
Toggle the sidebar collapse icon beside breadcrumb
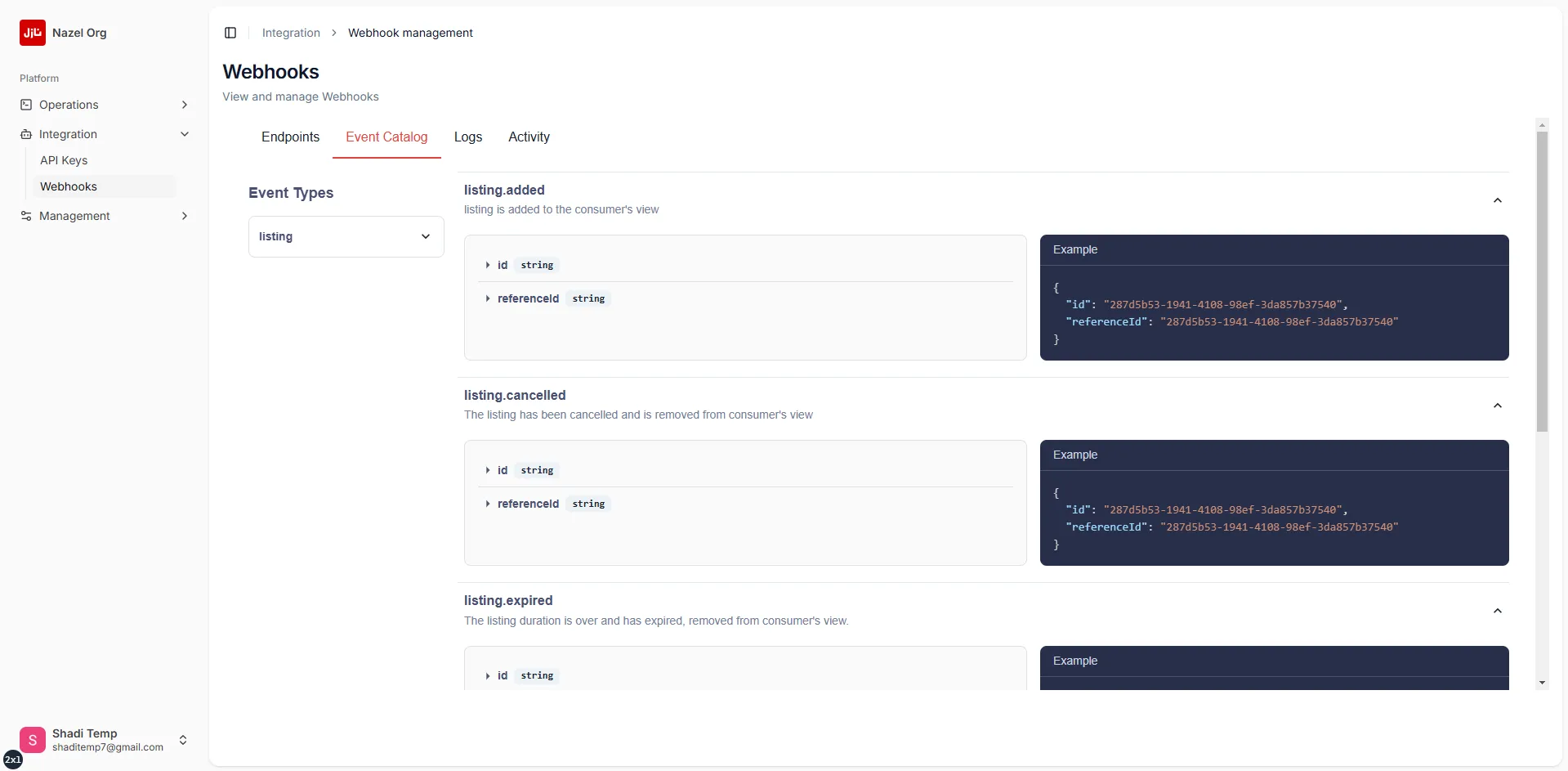click(230, 33)
